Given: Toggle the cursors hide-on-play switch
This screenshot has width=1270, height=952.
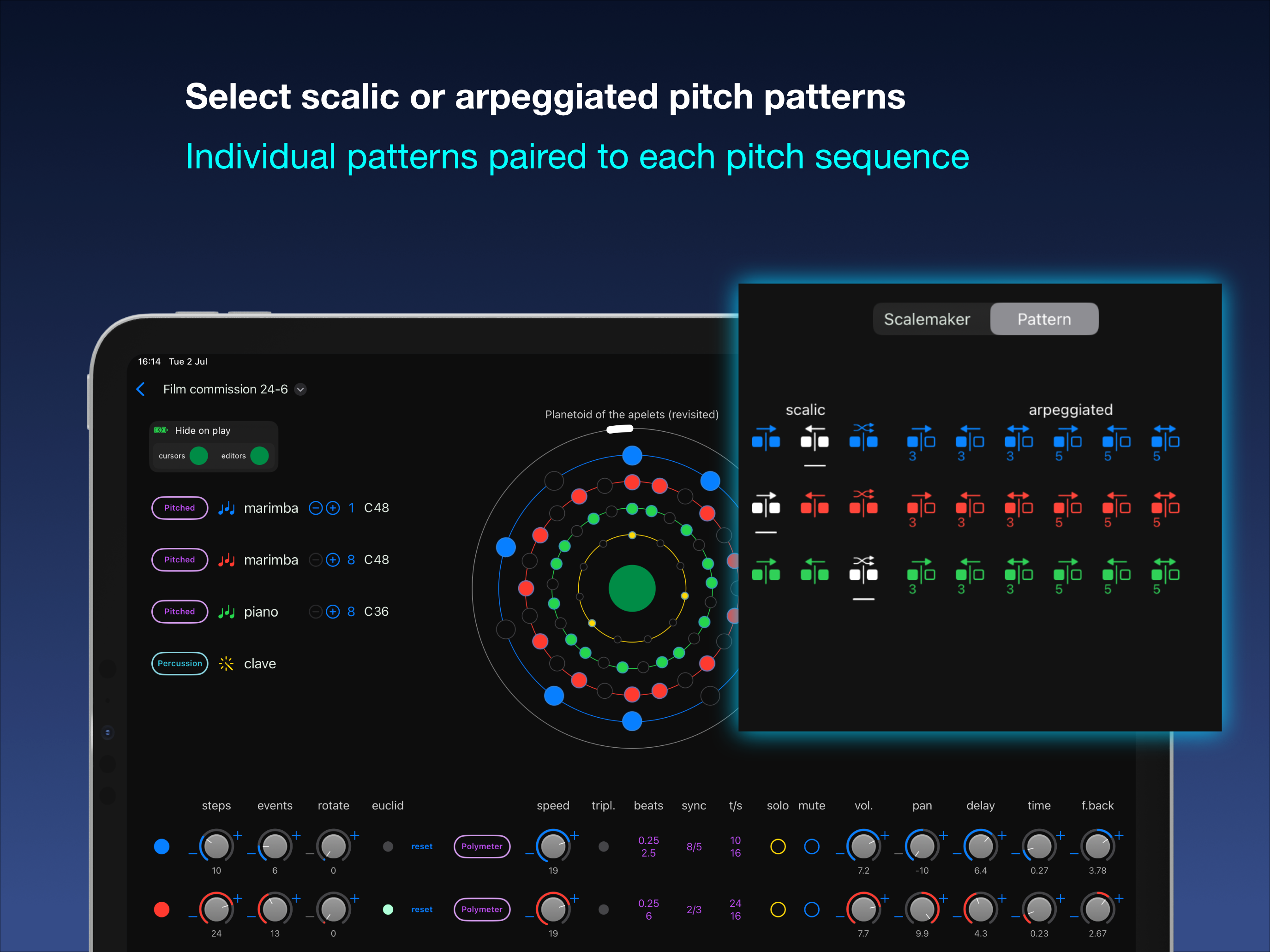Looking at the screenshot, I should click(x=198, y=456).
